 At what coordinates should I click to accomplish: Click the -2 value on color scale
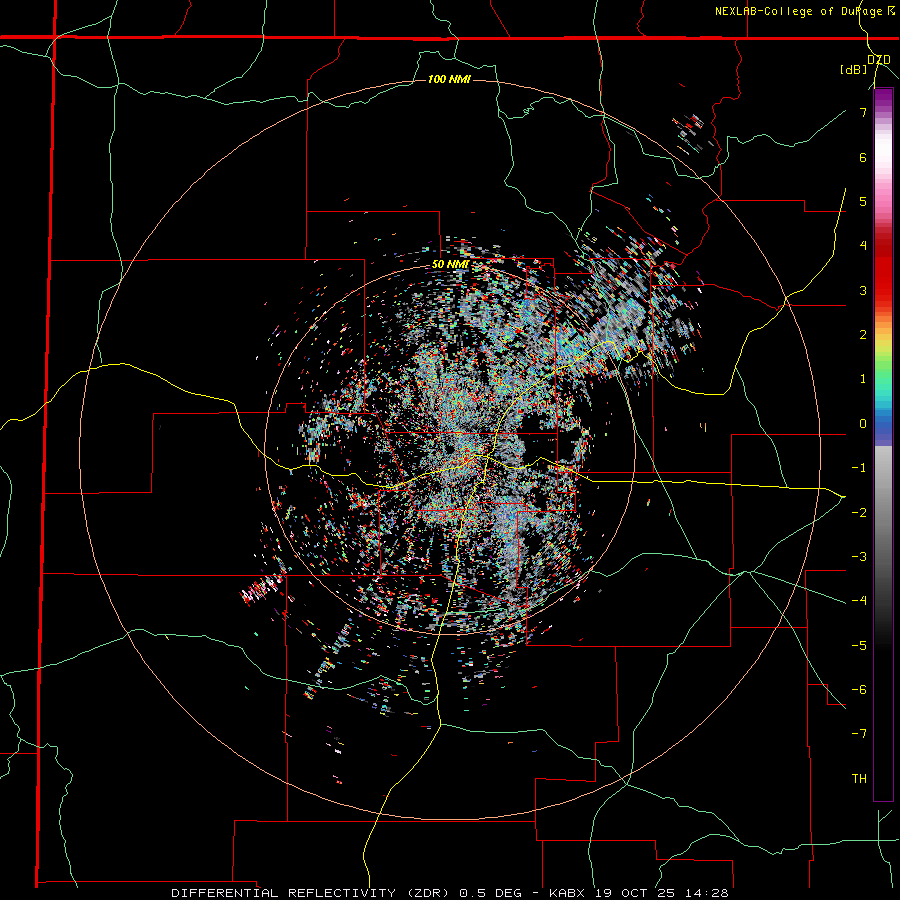pos(859,513)
